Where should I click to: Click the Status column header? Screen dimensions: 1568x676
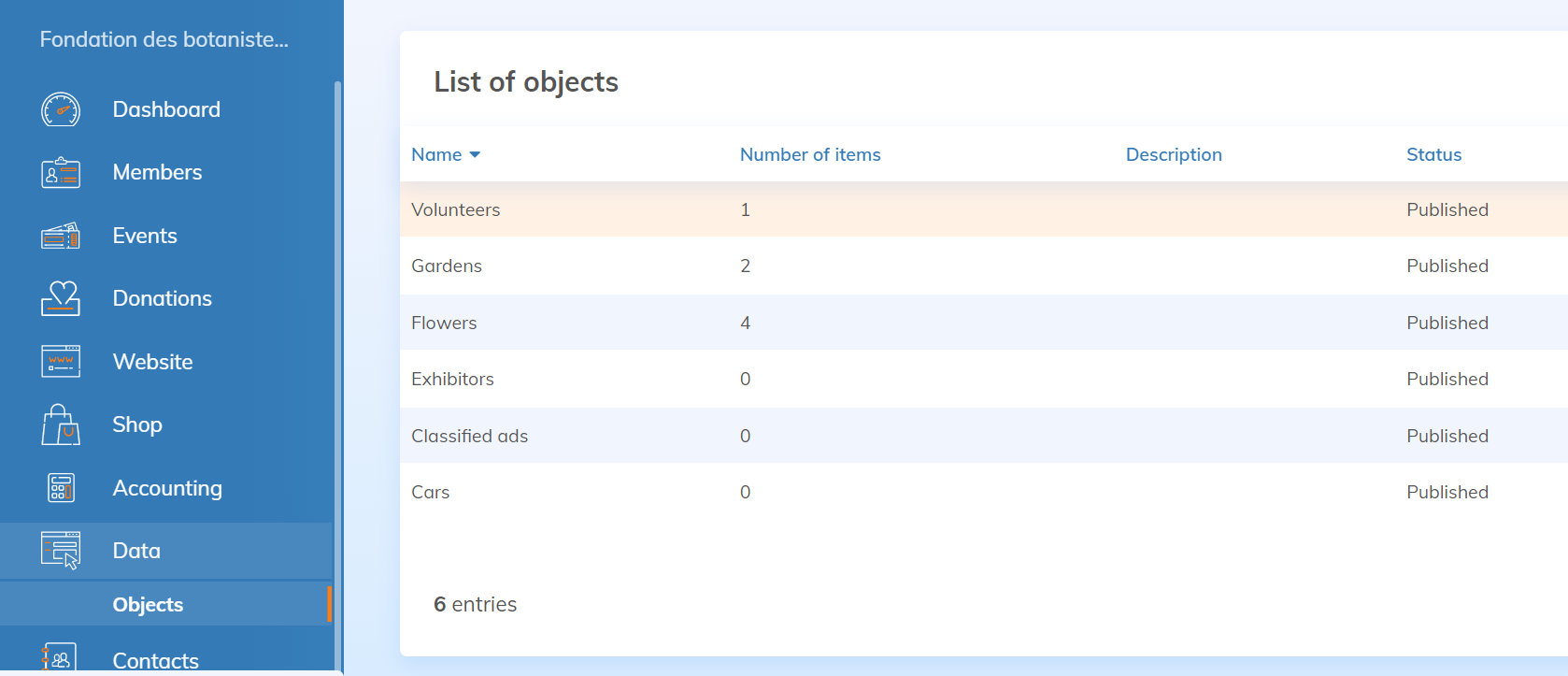click(1433, 155)
